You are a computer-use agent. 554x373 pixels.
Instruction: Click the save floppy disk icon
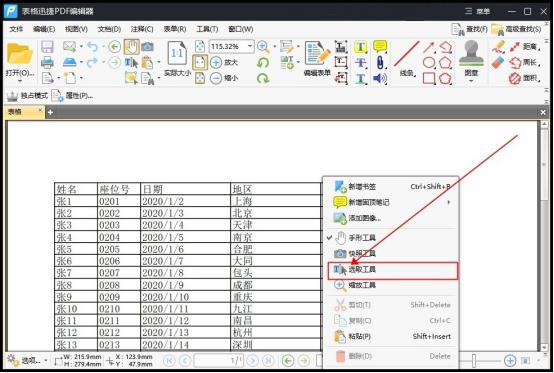[47, 47]
